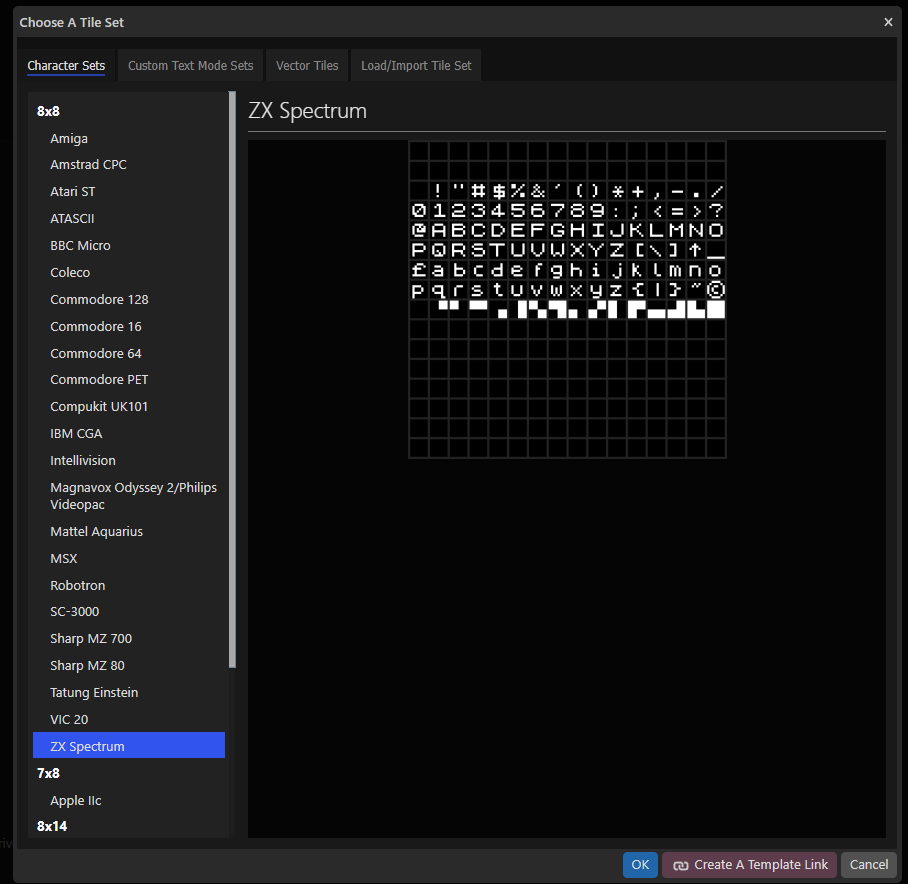Select the VIC 20 character set

[x=129, y=720]
